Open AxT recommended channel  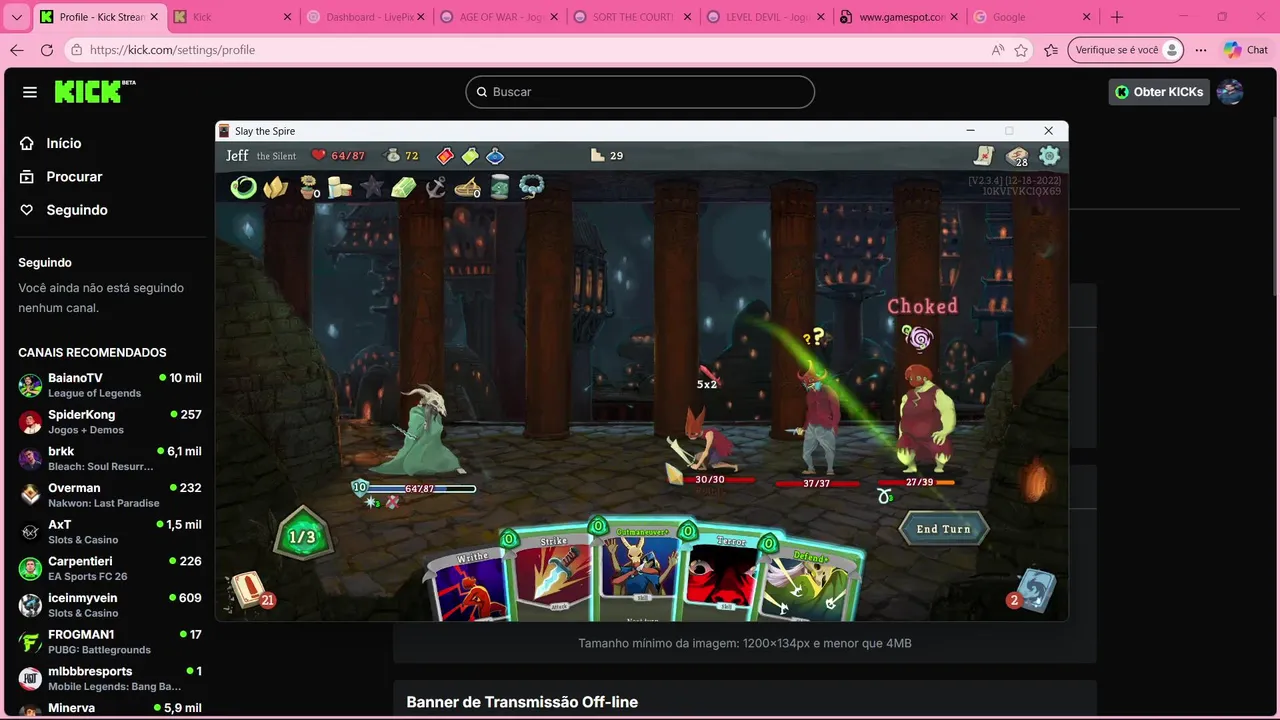point(110,531)
